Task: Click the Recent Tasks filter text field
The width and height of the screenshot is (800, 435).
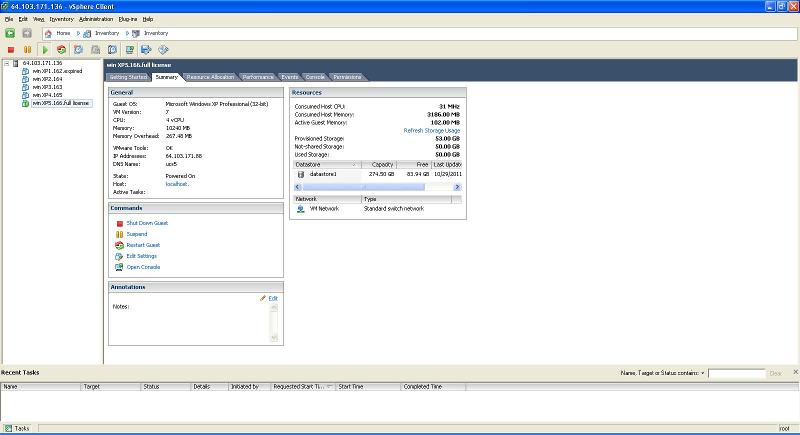Action: click(x=737, y=373)
